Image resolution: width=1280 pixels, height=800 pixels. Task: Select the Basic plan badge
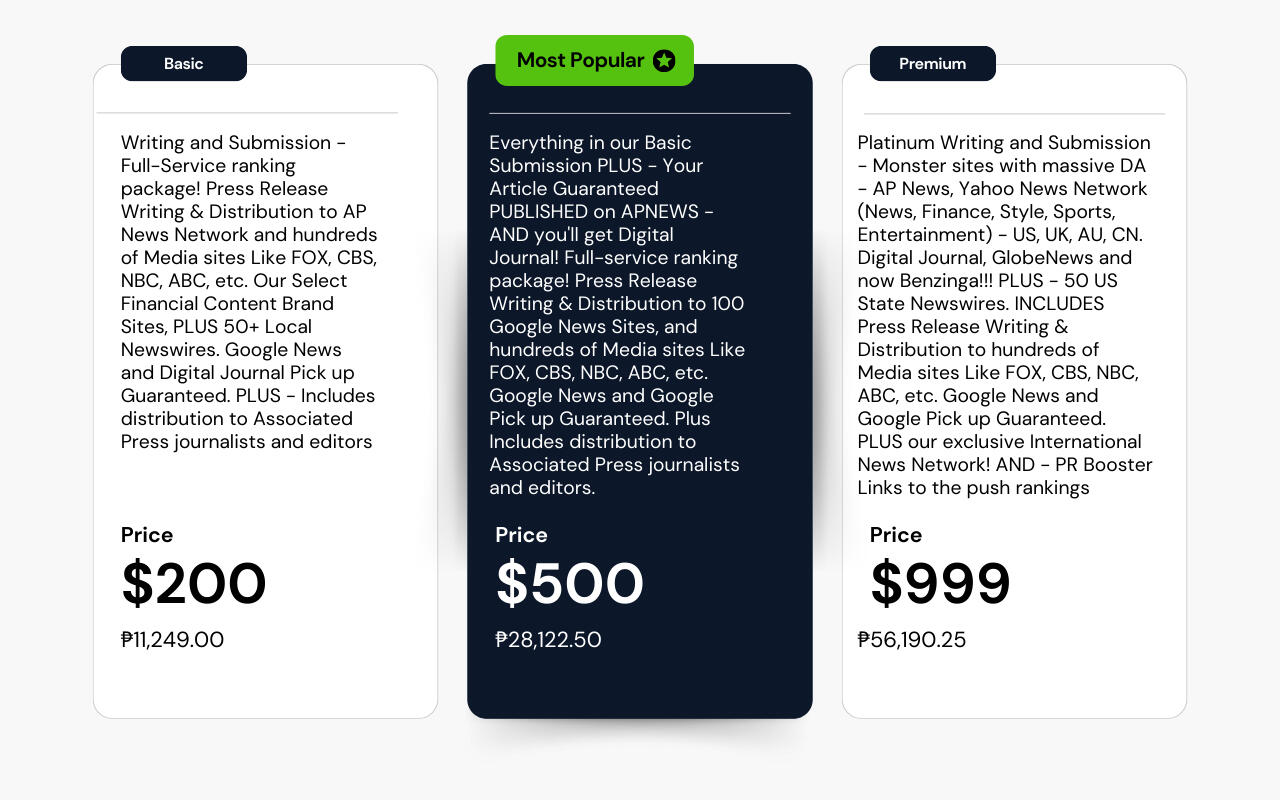pos(184,63)
